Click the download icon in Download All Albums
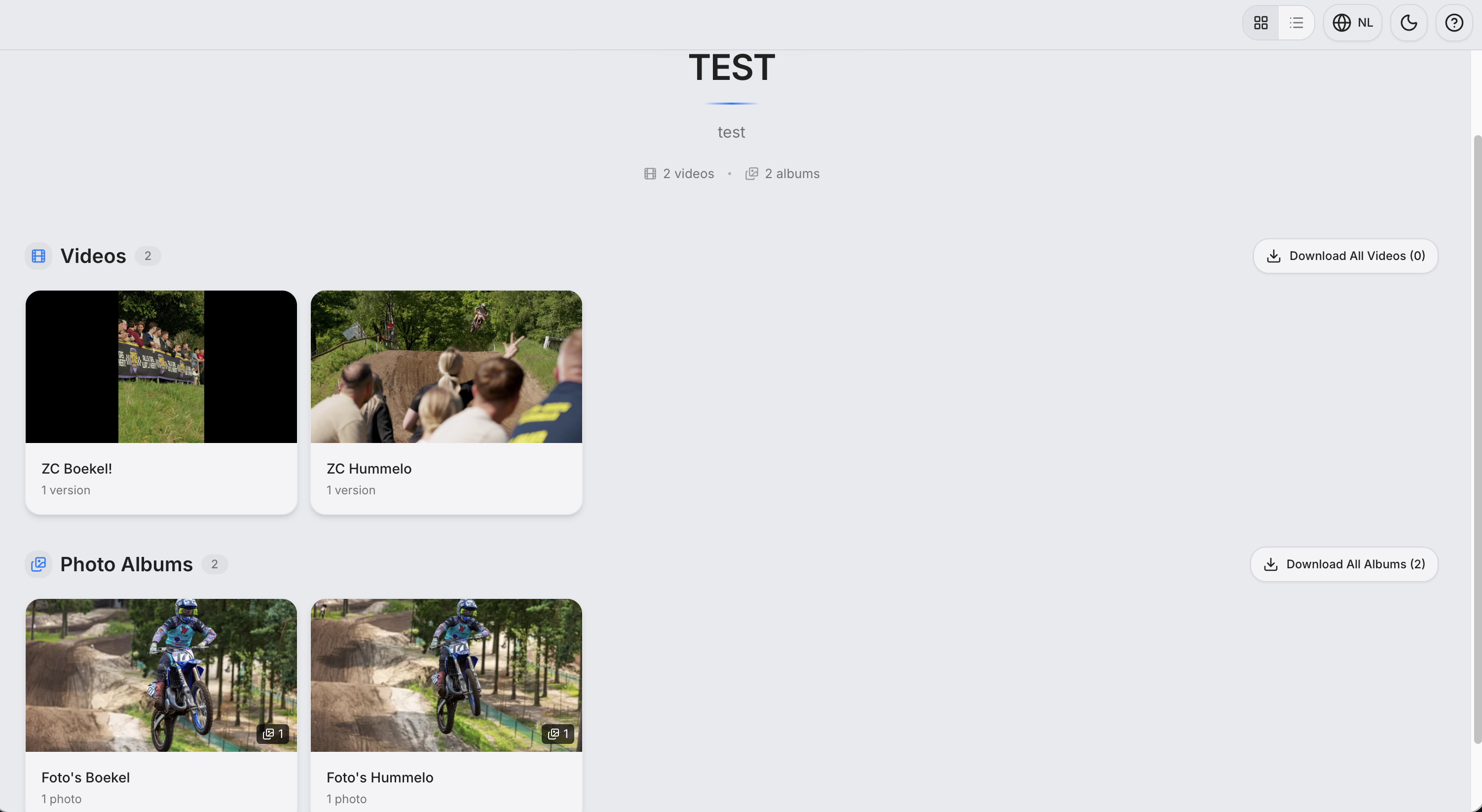Image resolution: width=1482 pixels, height=812 pixels. pos(1271,564)
